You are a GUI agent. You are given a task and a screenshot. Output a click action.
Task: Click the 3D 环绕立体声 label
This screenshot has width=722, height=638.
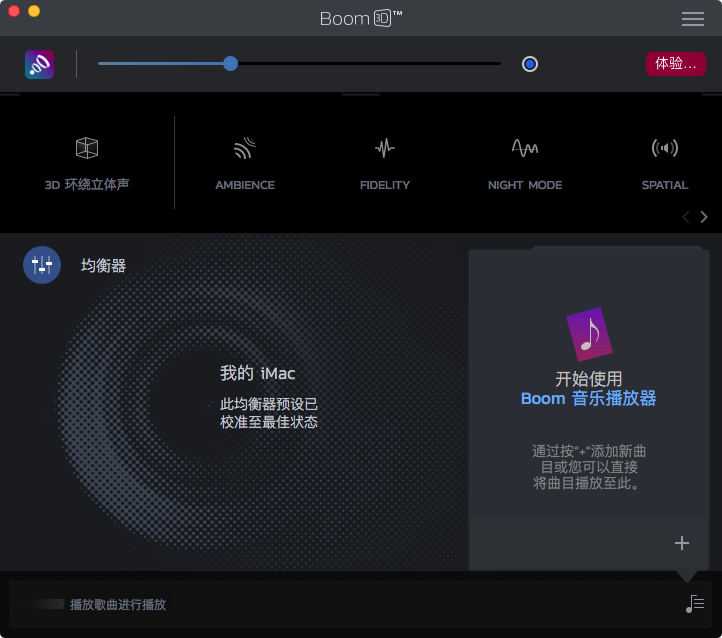(x=87, y=185)
